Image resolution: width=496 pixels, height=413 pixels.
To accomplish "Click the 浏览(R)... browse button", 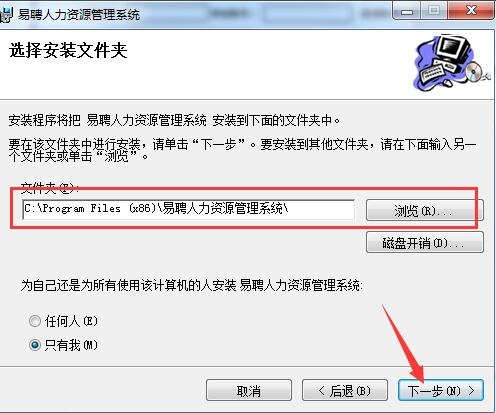I will 424,211.
